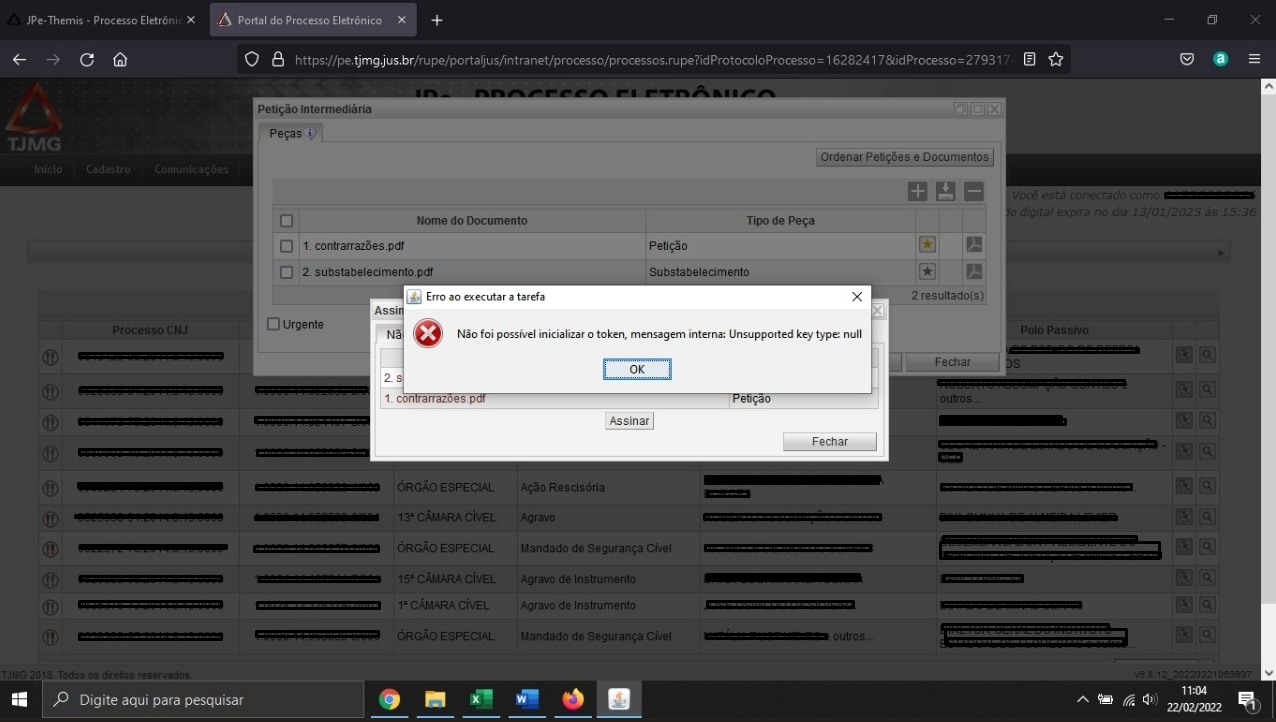Open the Excel icon on the taskbar

click(x=481, y=700)
